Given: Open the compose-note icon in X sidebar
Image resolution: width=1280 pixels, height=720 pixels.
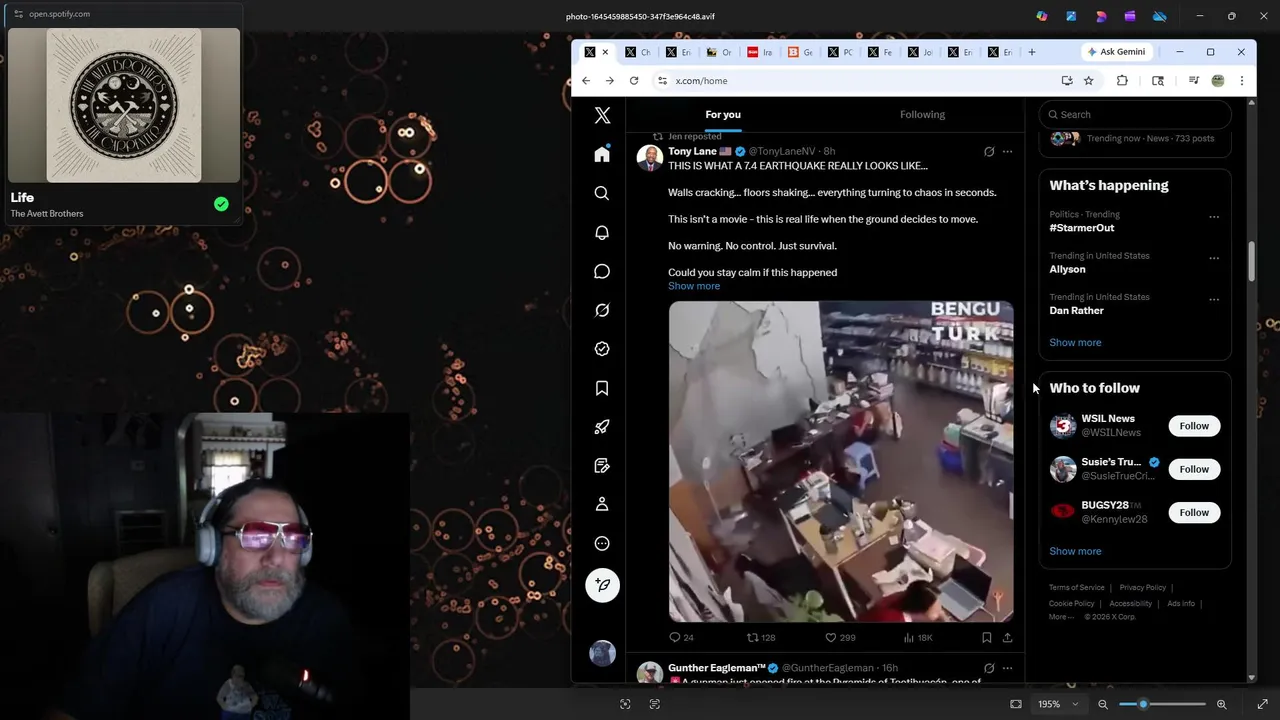Looking at the screenshot, I should [x=602, y=466].
